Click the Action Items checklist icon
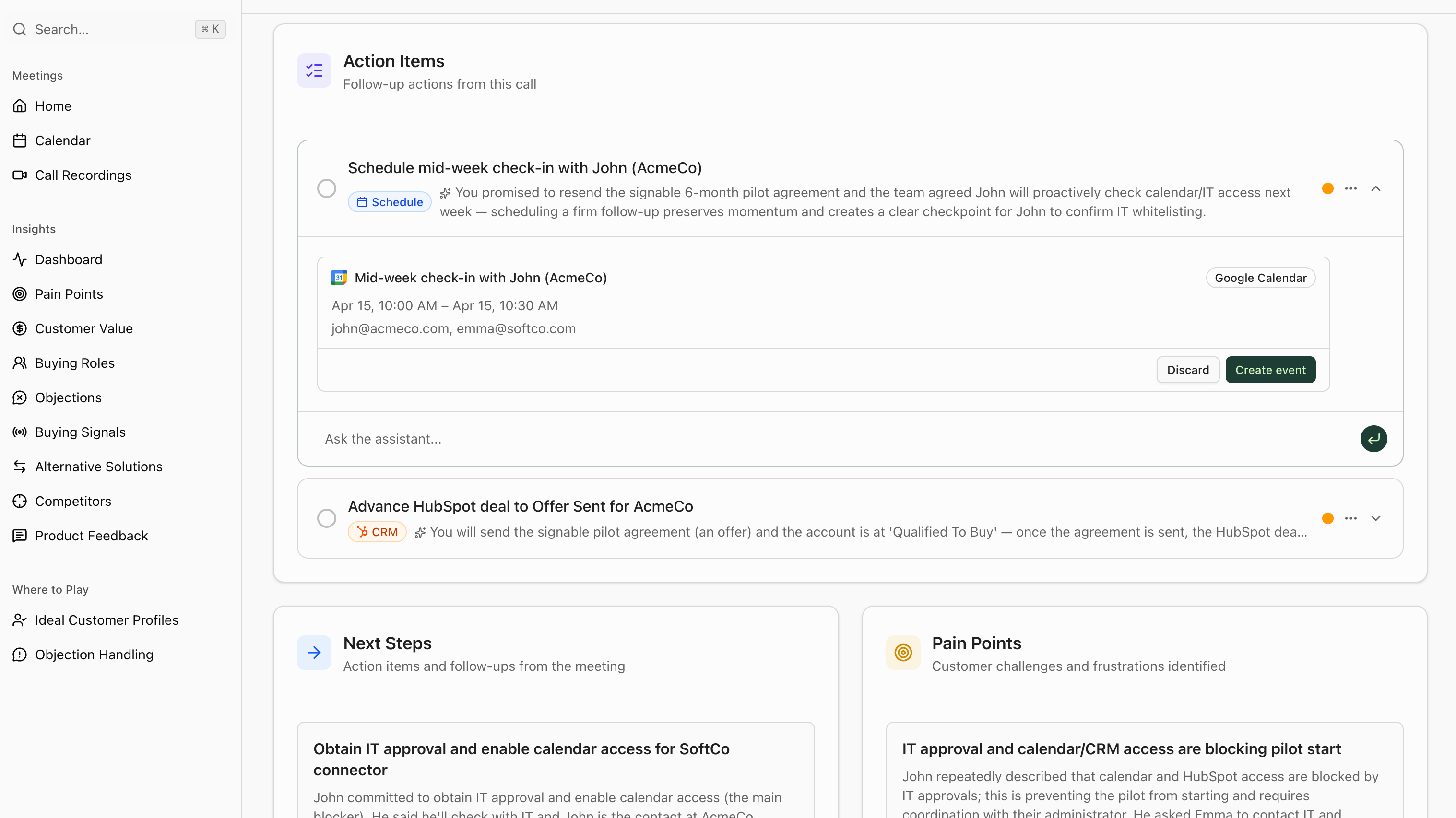1456x818 pixels. [314, 70]
